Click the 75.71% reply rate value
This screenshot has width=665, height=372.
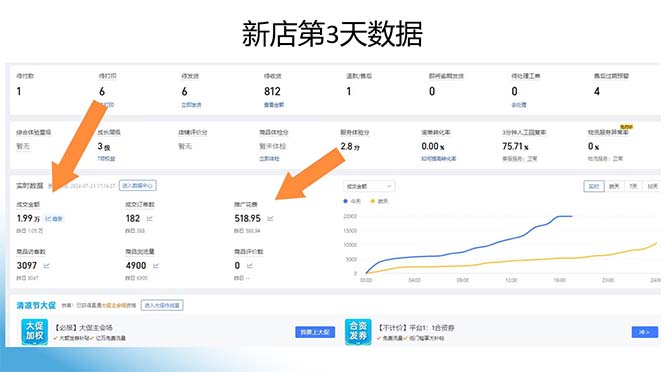point(515,146)
